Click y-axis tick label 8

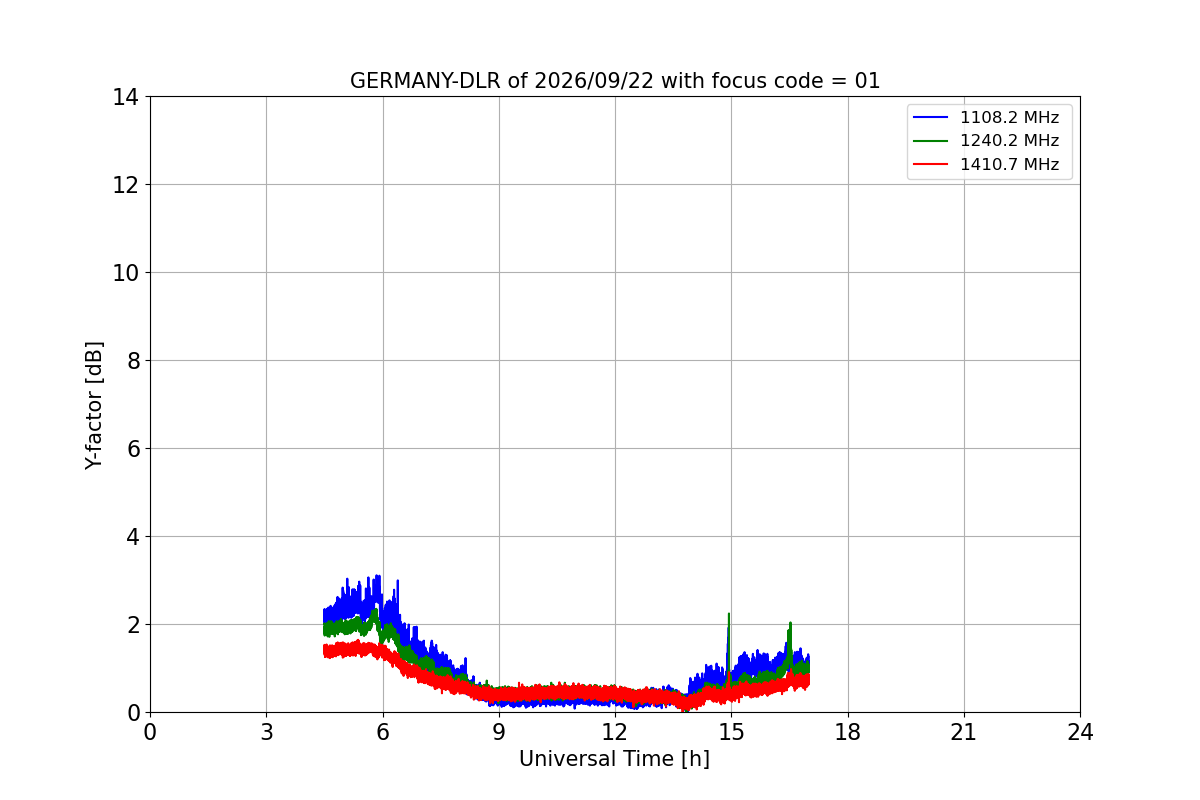(133, 361)
